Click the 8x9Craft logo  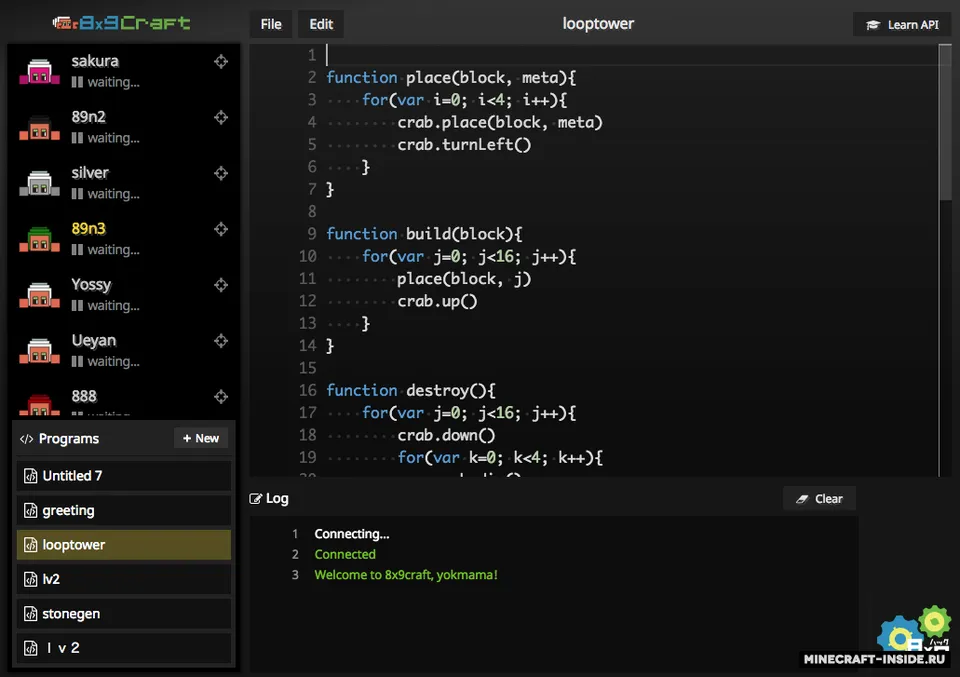(121, 23)
